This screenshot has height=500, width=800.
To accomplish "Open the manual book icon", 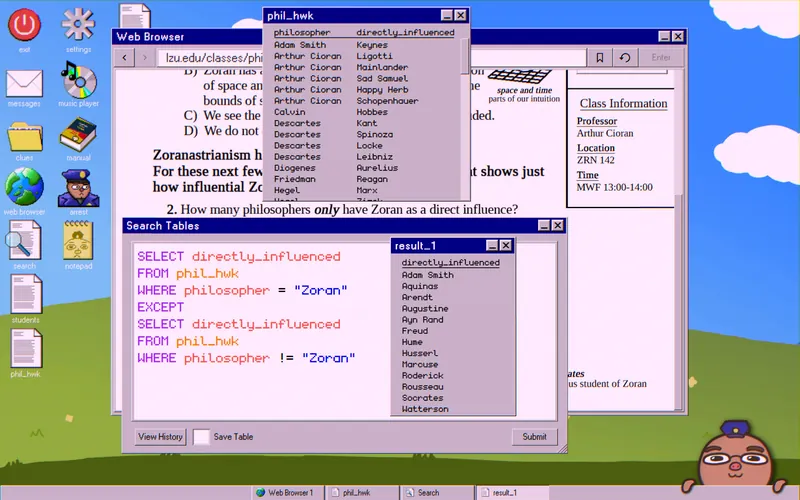I will pos(78,134).
